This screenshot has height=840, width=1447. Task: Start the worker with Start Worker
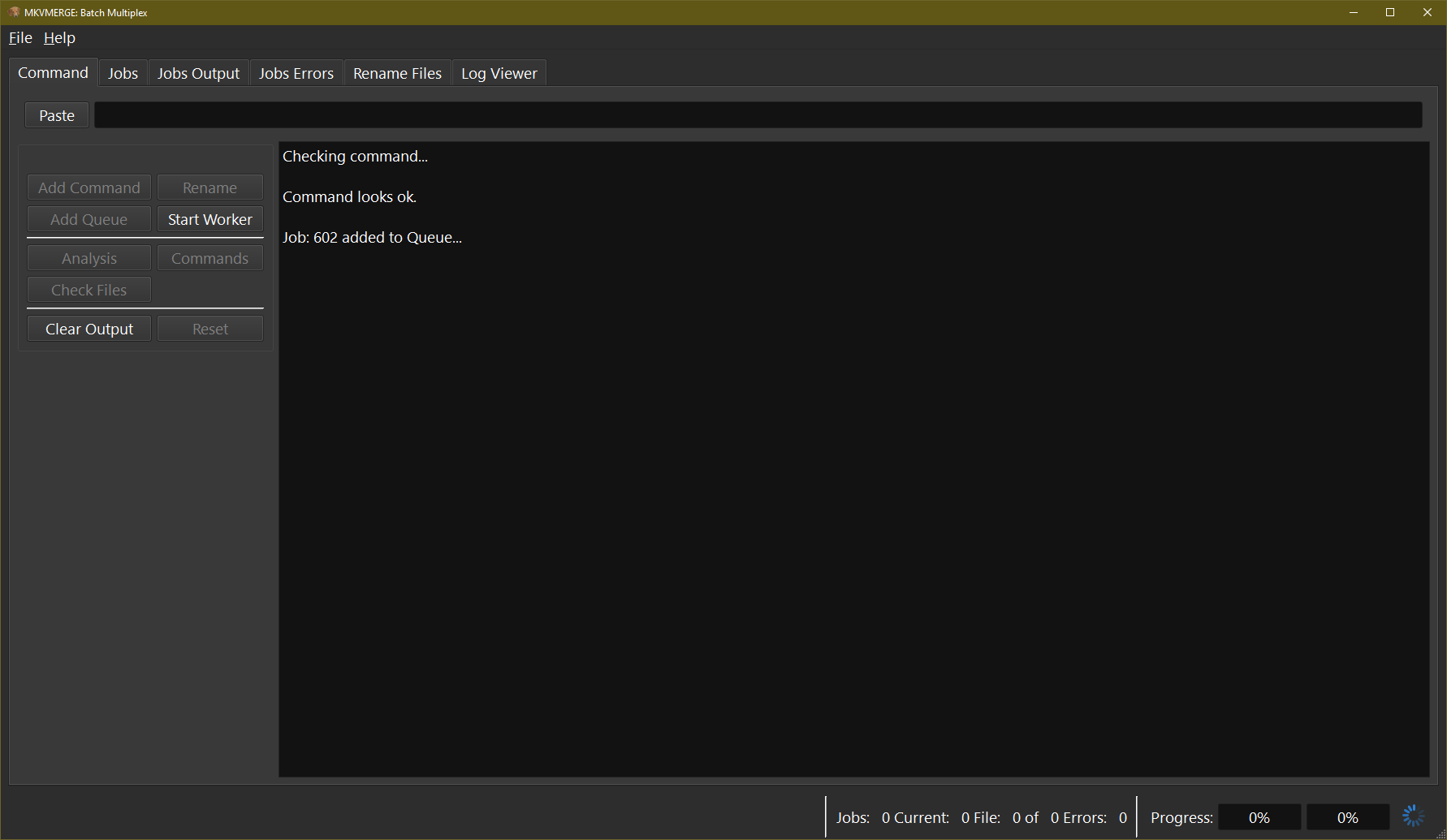[210, 219]
